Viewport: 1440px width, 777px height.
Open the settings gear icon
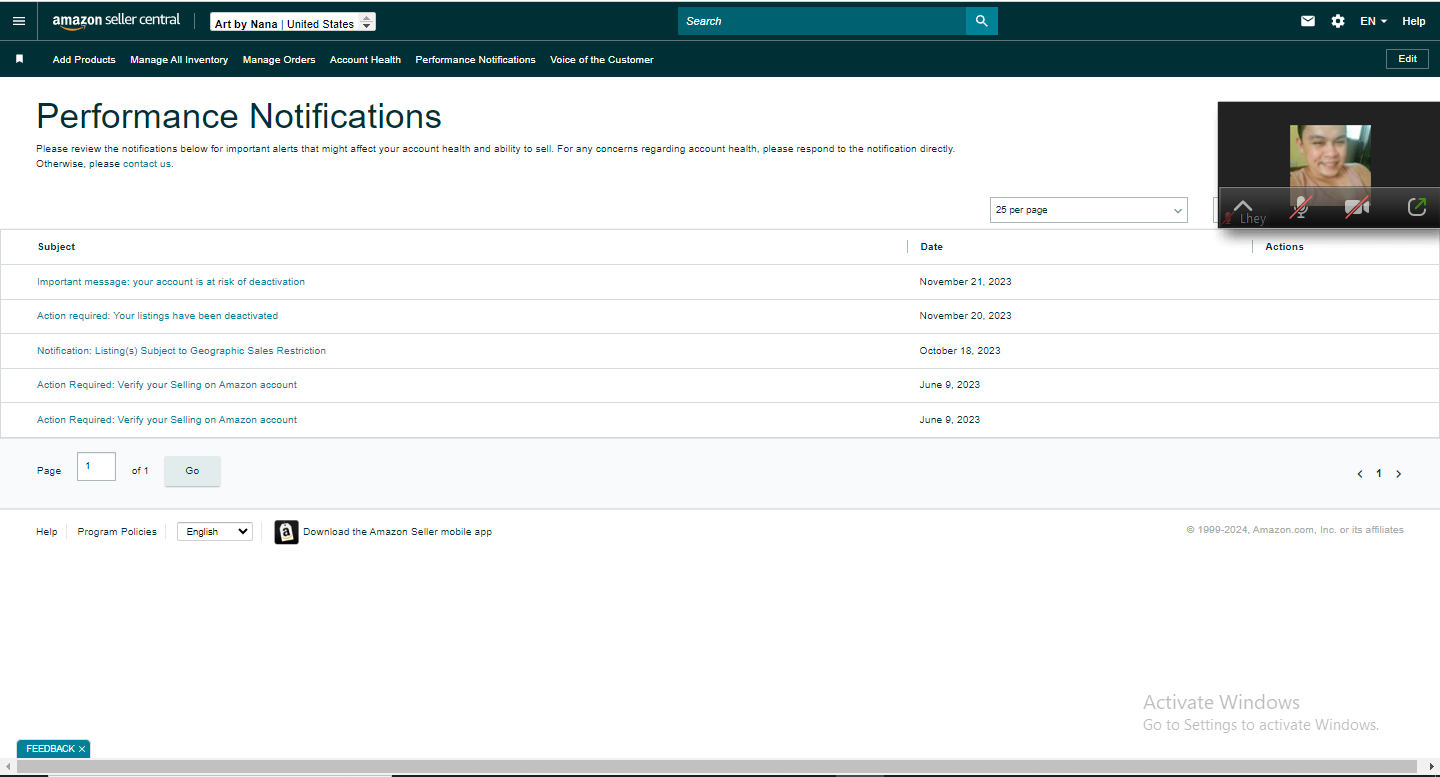tap(1338, 21)
